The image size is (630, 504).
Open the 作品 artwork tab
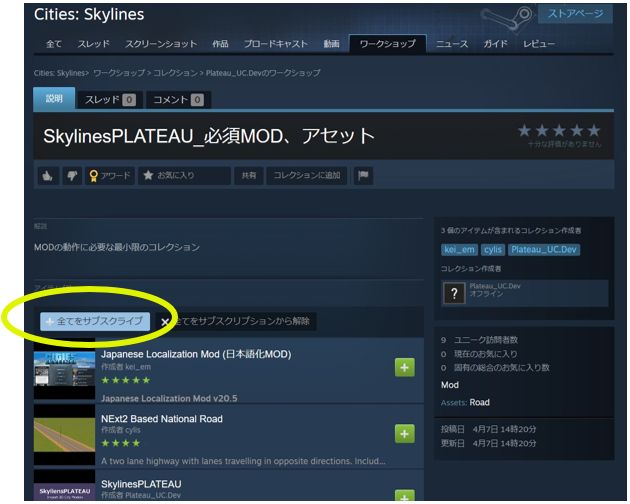coord(220,44)
